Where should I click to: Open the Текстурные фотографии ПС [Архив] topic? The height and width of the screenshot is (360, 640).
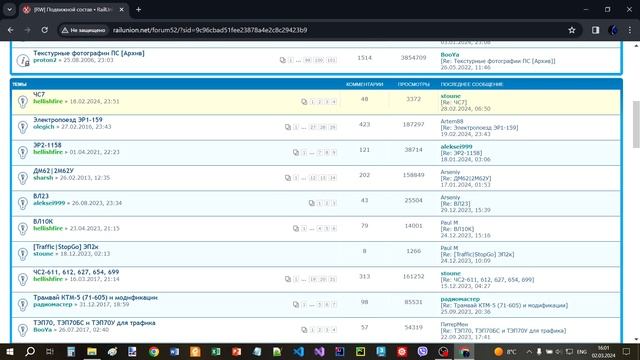click(x=89, y=53)
